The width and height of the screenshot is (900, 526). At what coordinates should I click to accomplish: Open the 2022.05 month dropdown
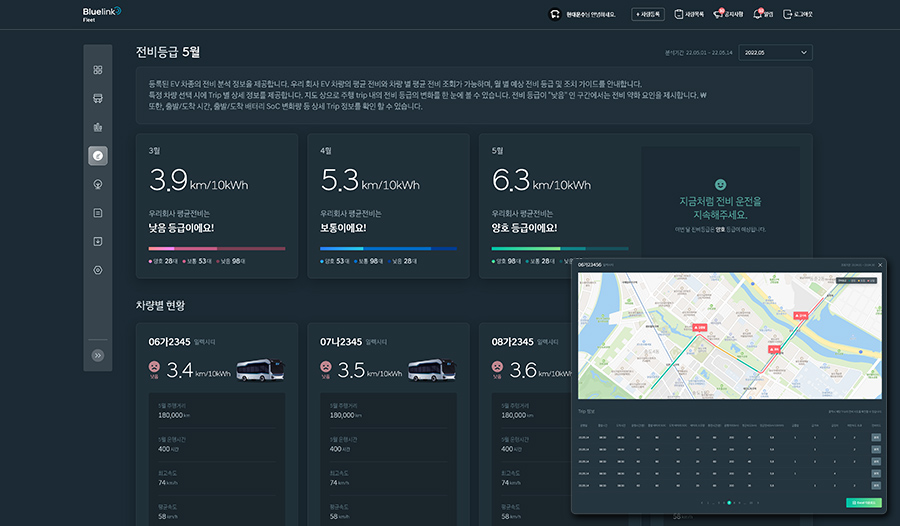776,52
